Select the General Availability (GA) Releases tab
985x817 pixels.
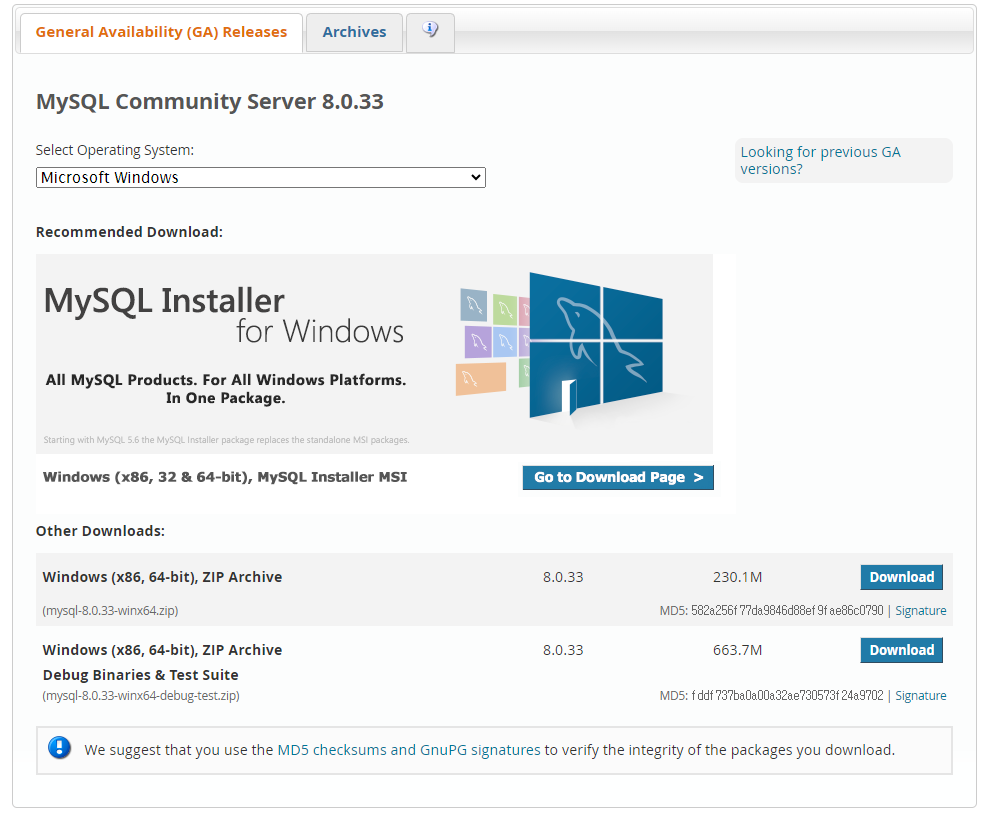tap(160, 31)
